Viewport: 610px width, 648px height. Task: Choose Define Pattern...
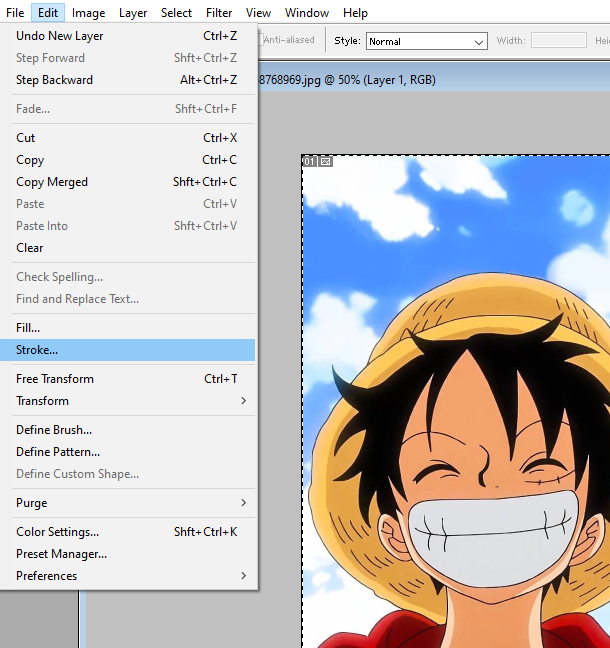click(127, 452)
